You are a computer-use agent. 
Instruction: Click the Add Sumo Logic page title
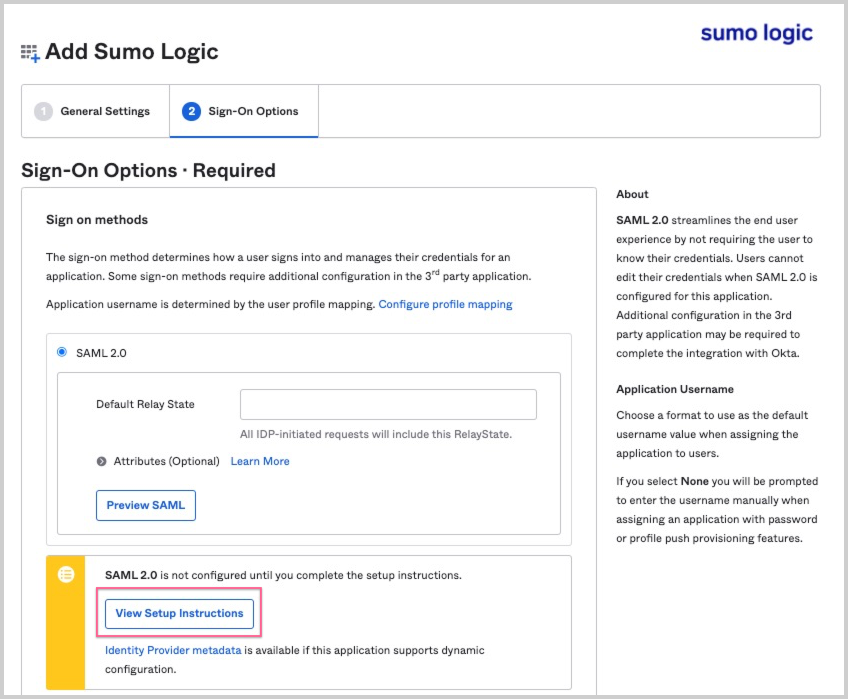(x=131, y=52)
